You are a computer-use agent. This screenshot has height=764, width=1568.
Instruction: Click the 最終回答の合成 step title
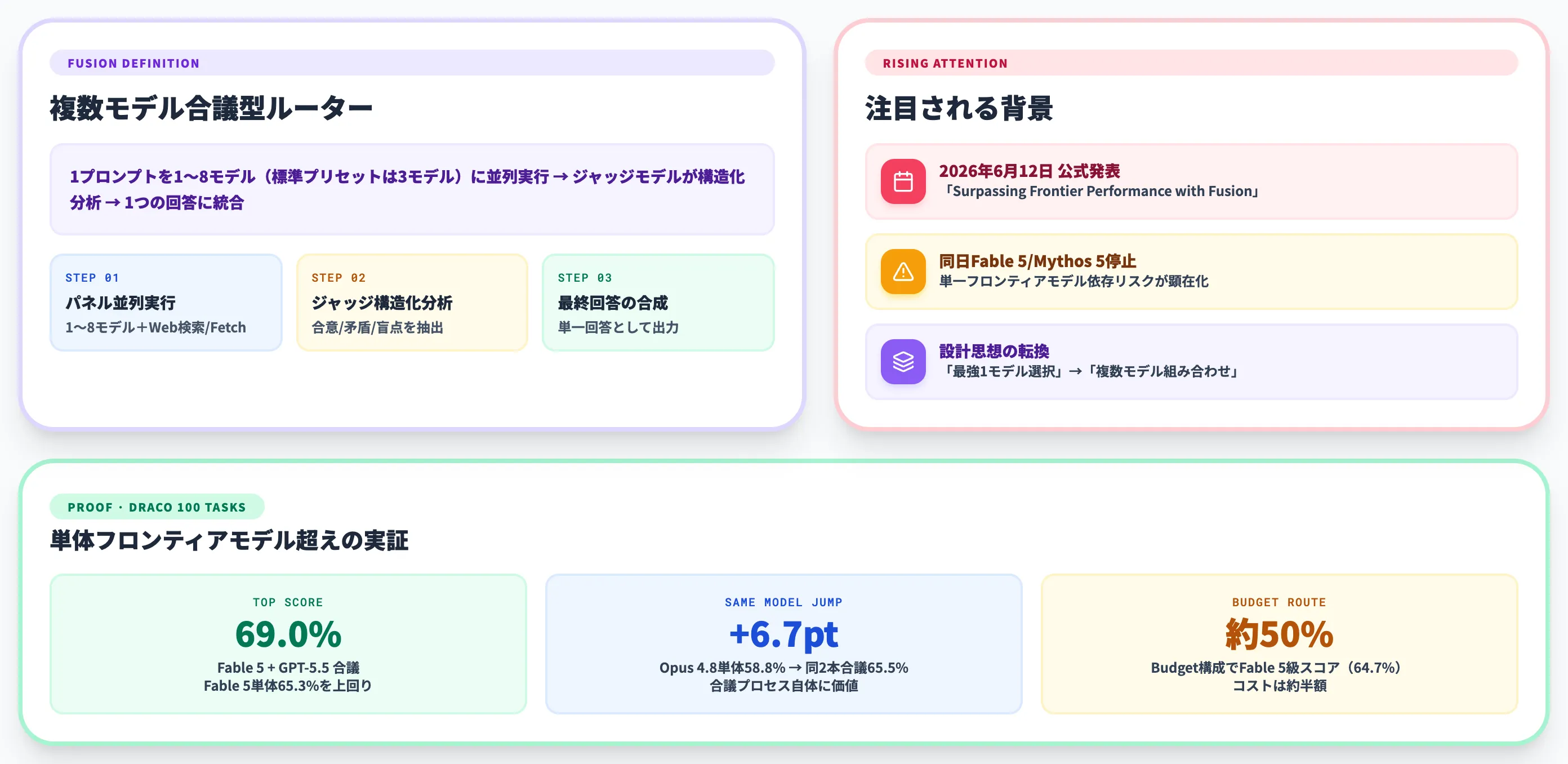point(612,303)
